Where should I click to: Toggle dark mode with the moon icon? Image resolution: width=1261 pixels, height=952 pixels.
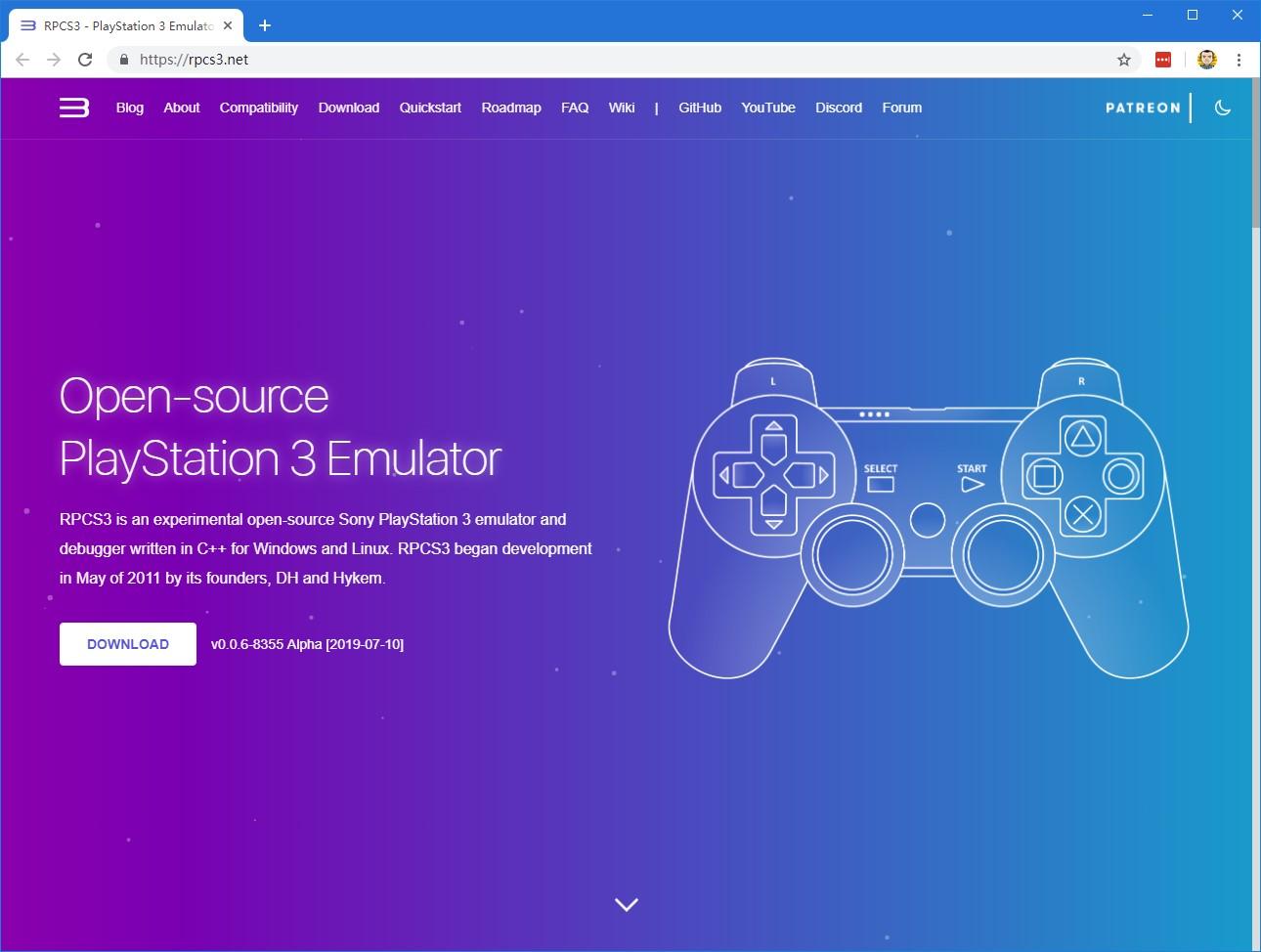(1223, 108)
